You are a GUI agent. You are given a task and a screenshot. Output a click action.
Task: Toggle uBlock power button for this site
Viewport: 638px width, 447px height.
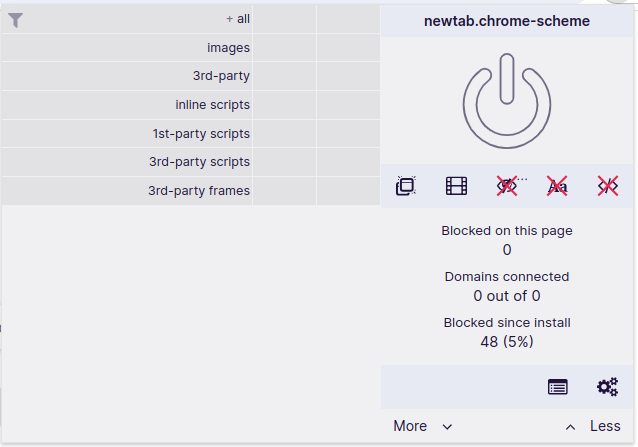point(507,100)
